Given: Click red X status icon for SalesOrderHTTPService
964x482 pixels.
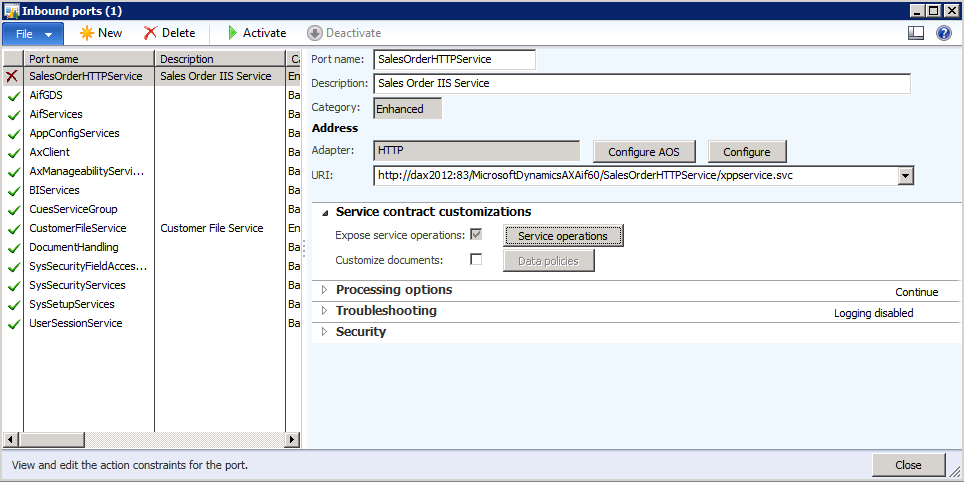Looking at the screenshot, I should (x=13, y=76).
